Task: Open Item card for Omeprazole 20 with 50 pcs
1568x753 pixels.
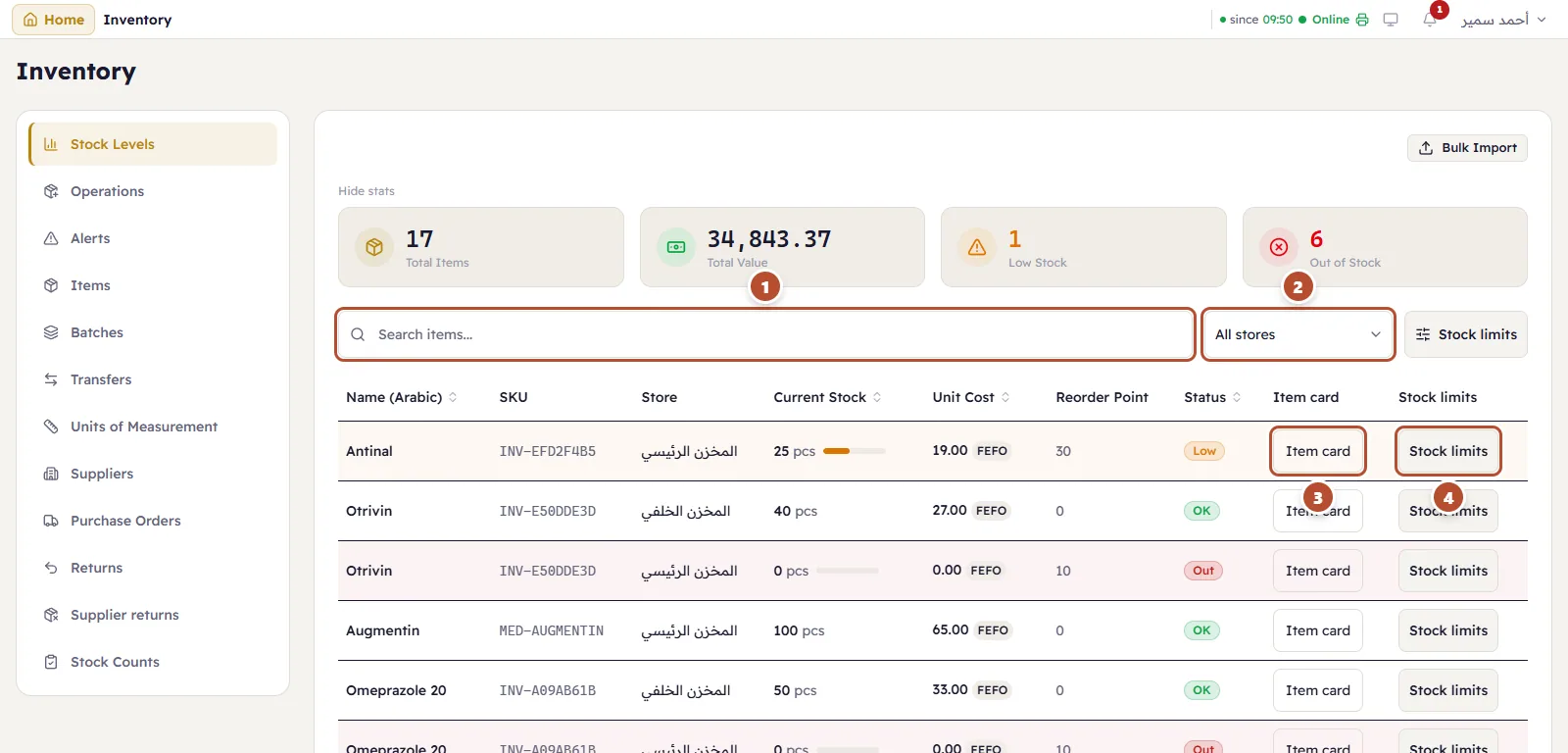Action: coord(1318,690)
